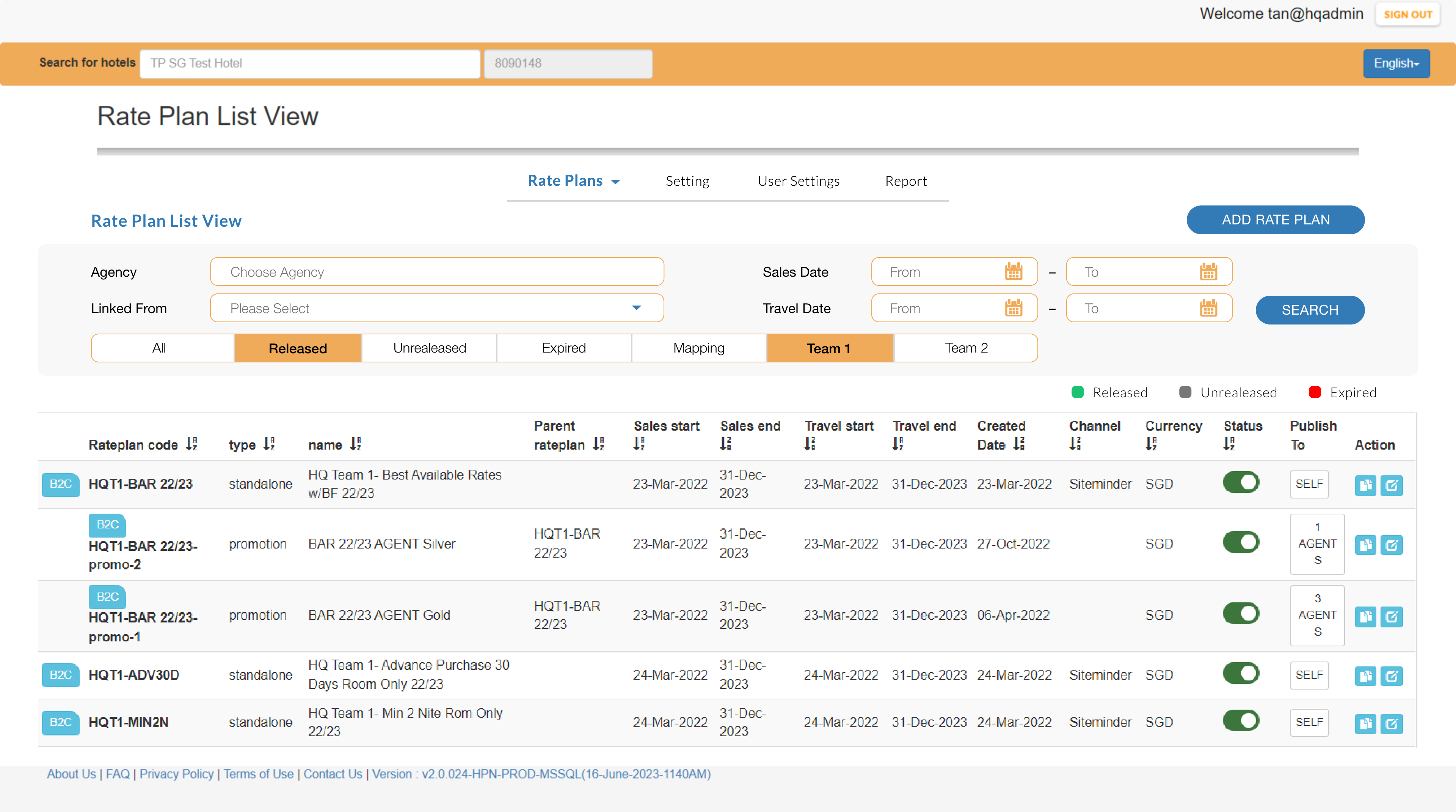Image resolution: width=1456 pixels, height=812 pixels.
Task: Click copy icon for HQT1-ADV30D row
Action: click(1365, 676)
